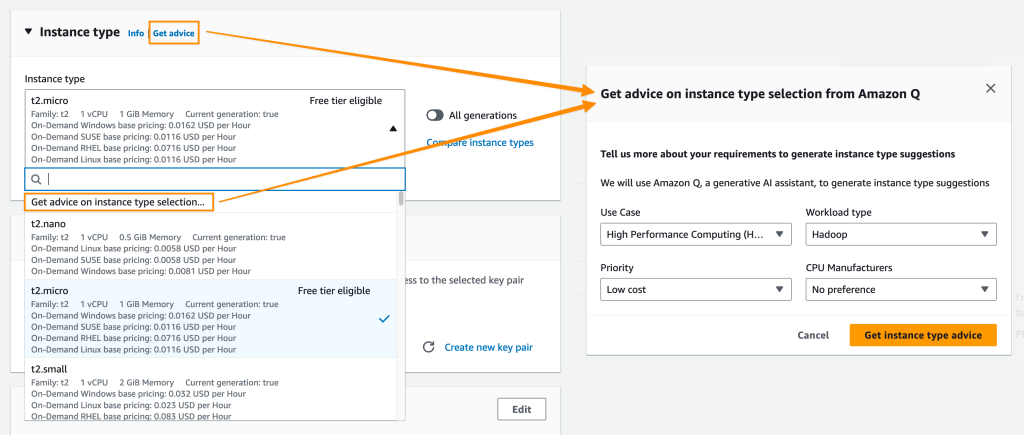Expand the Priority Low cost dropdown

(x=696, y=289)
